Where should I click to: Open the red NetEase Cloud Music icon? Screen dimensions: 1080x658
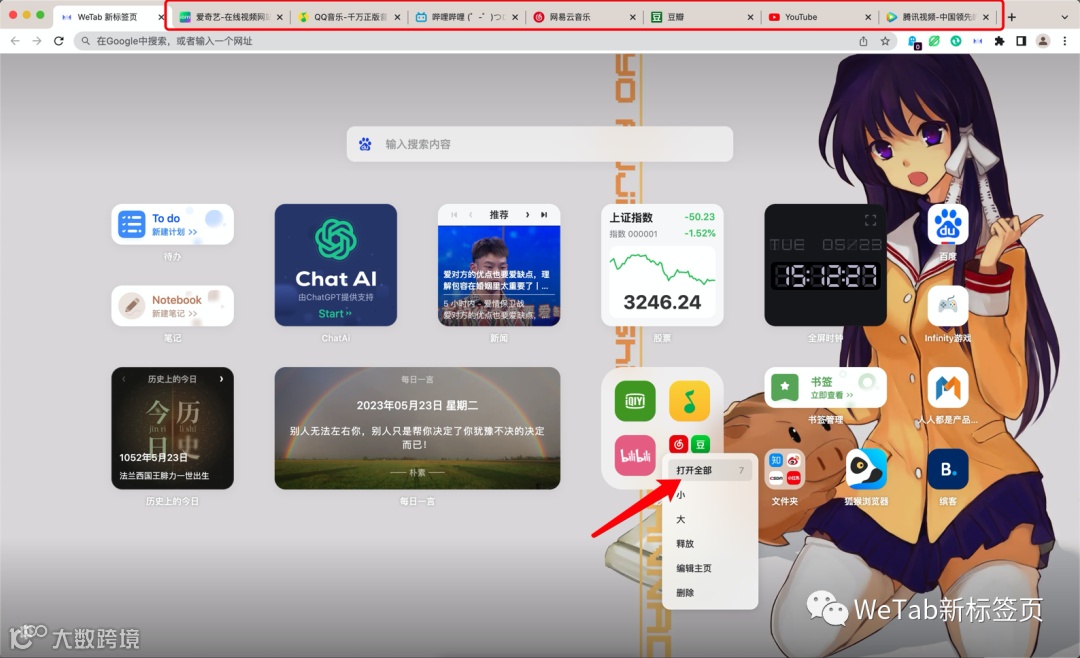pos(678,444)
